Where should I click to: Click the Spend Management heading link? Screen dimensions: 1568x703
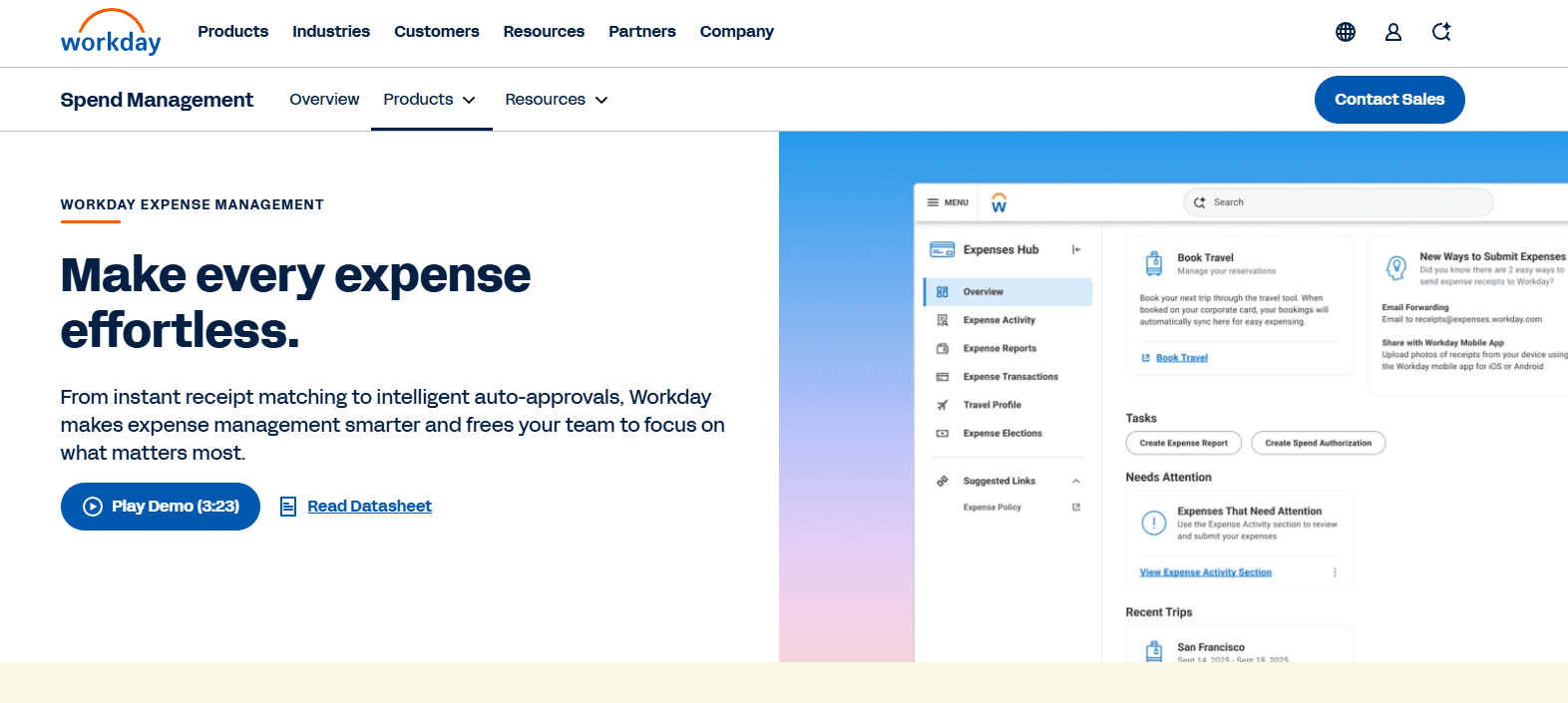(157, 100)
